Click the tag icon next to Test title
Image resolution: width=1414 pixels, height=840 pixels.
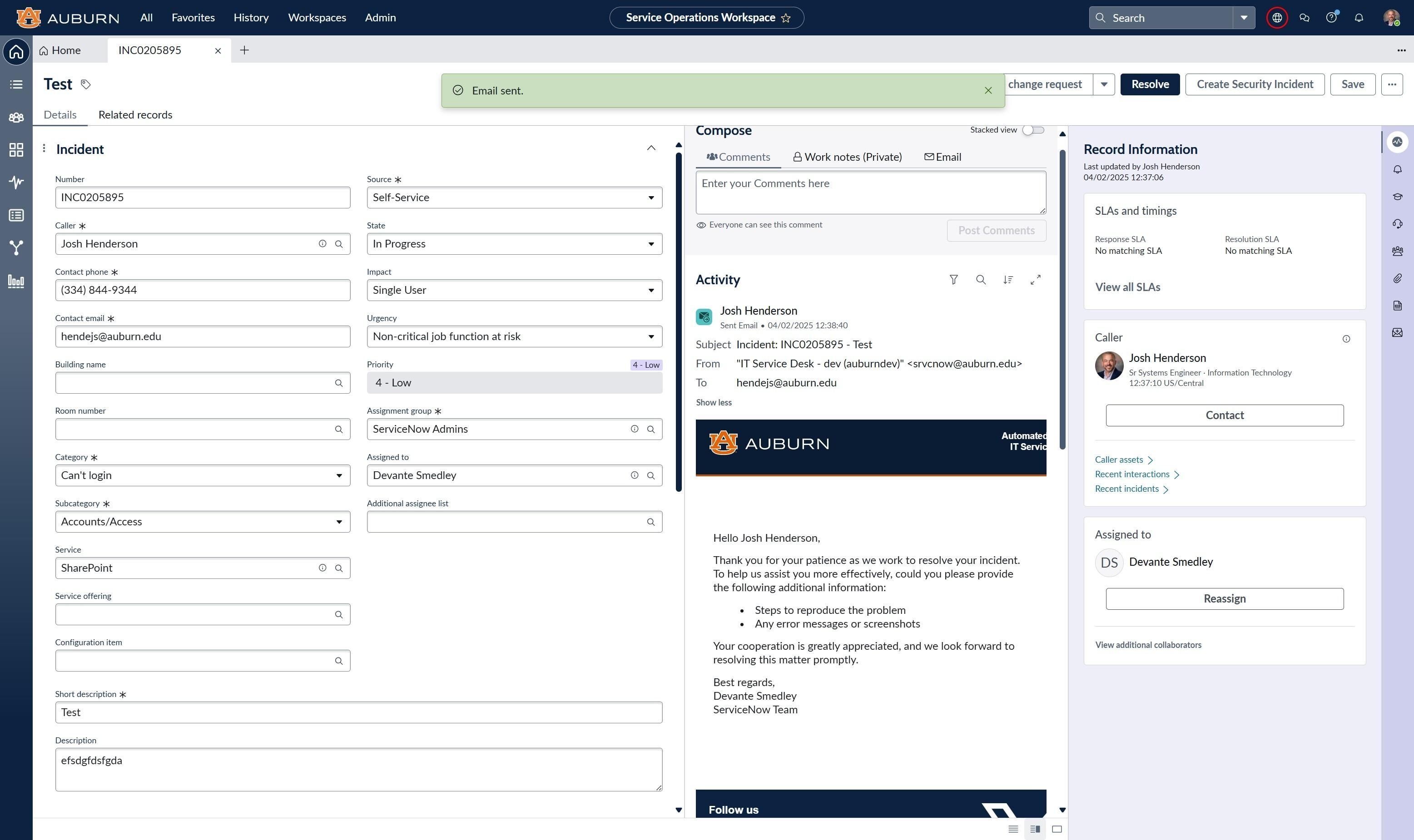point(85,84)
